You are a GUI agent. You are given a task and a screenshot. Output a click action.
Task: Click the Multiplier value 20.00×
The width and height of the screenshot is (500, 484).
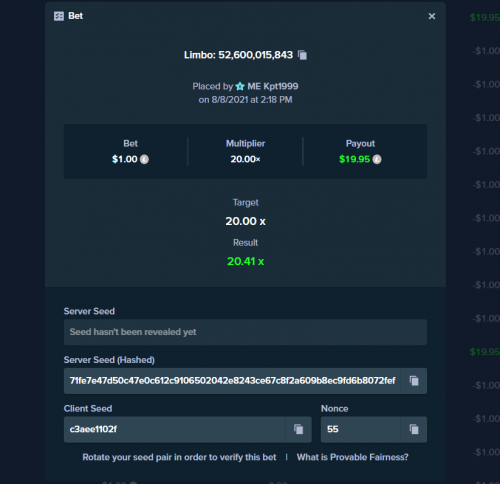[x=245, y=159]
